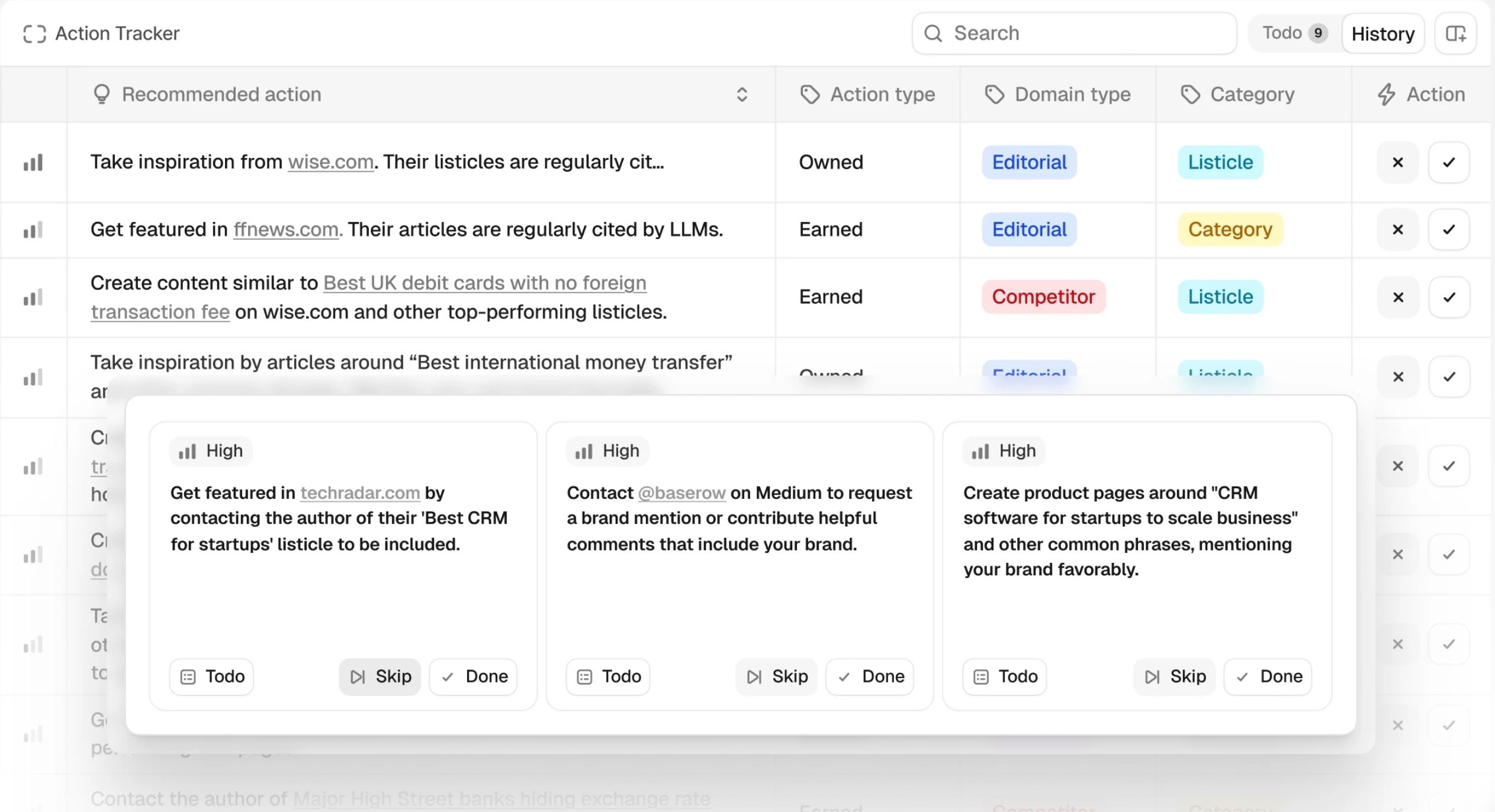
Task: Open Best UK debit cards article link
Action: click(x=485, y=283)
